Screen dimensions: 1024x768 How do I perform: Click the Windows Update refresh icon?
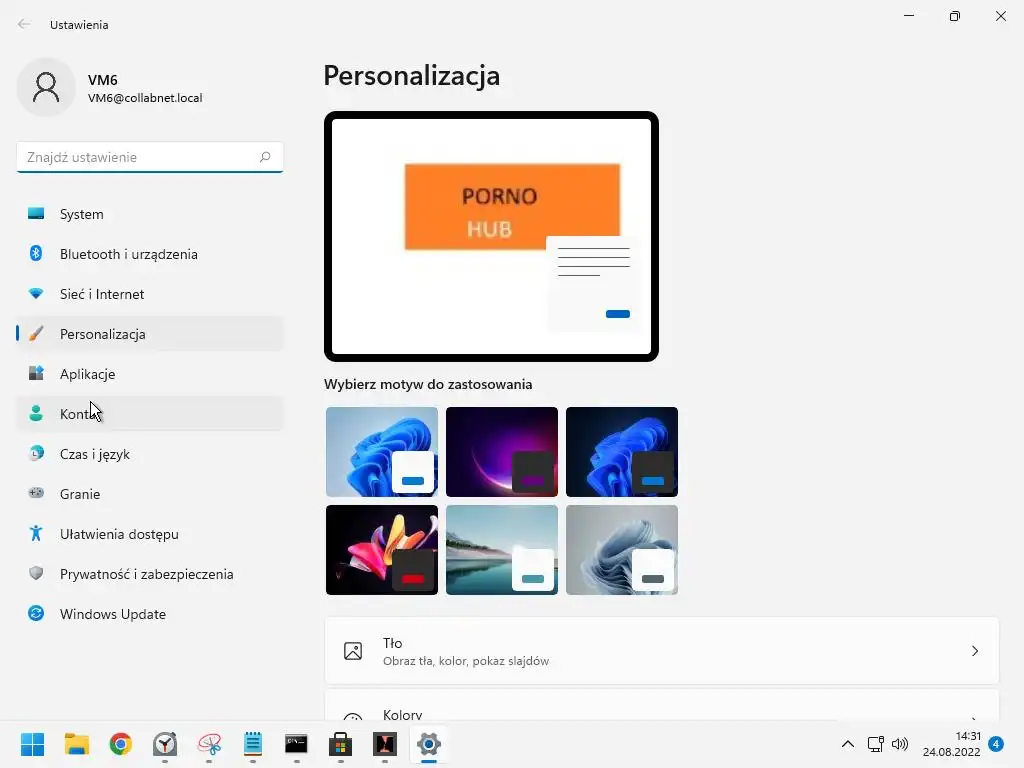tap(36, 613)
